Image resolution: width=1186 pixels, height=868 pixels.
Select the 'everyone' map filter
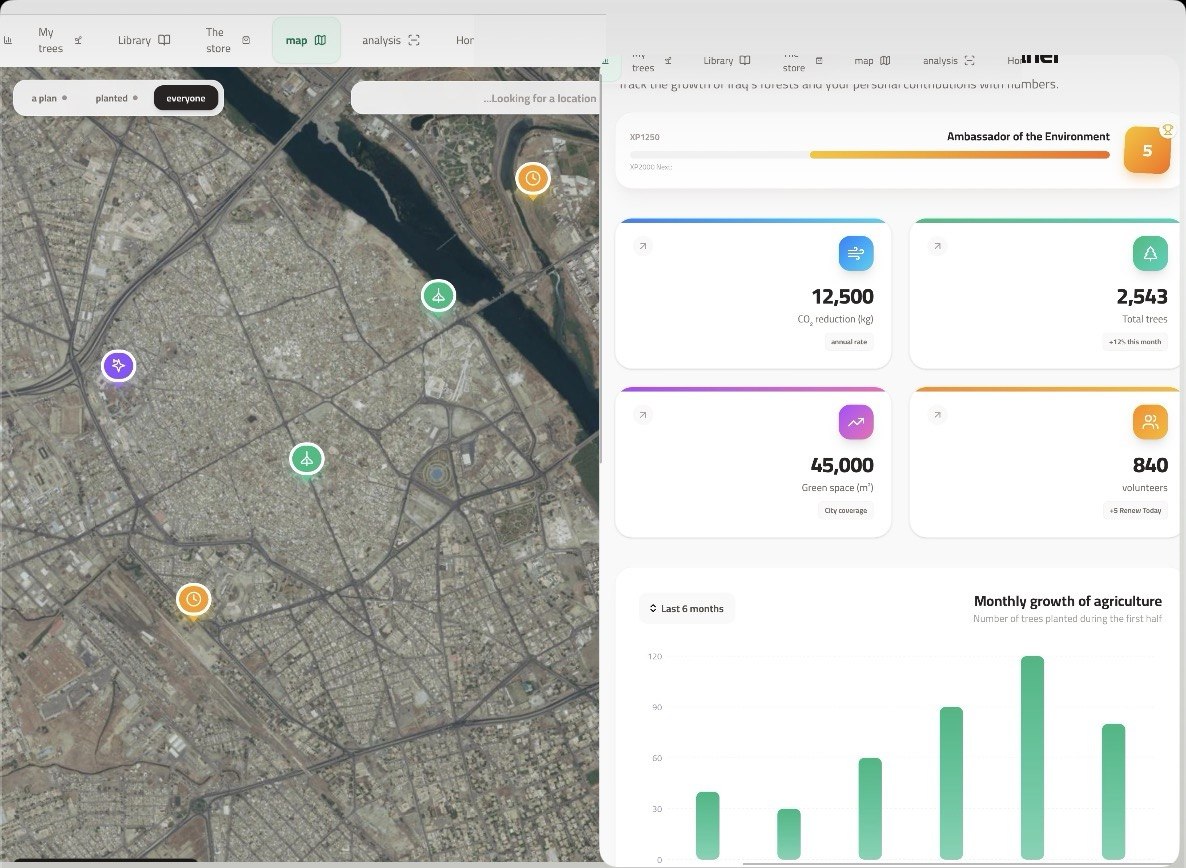point(186,98)
